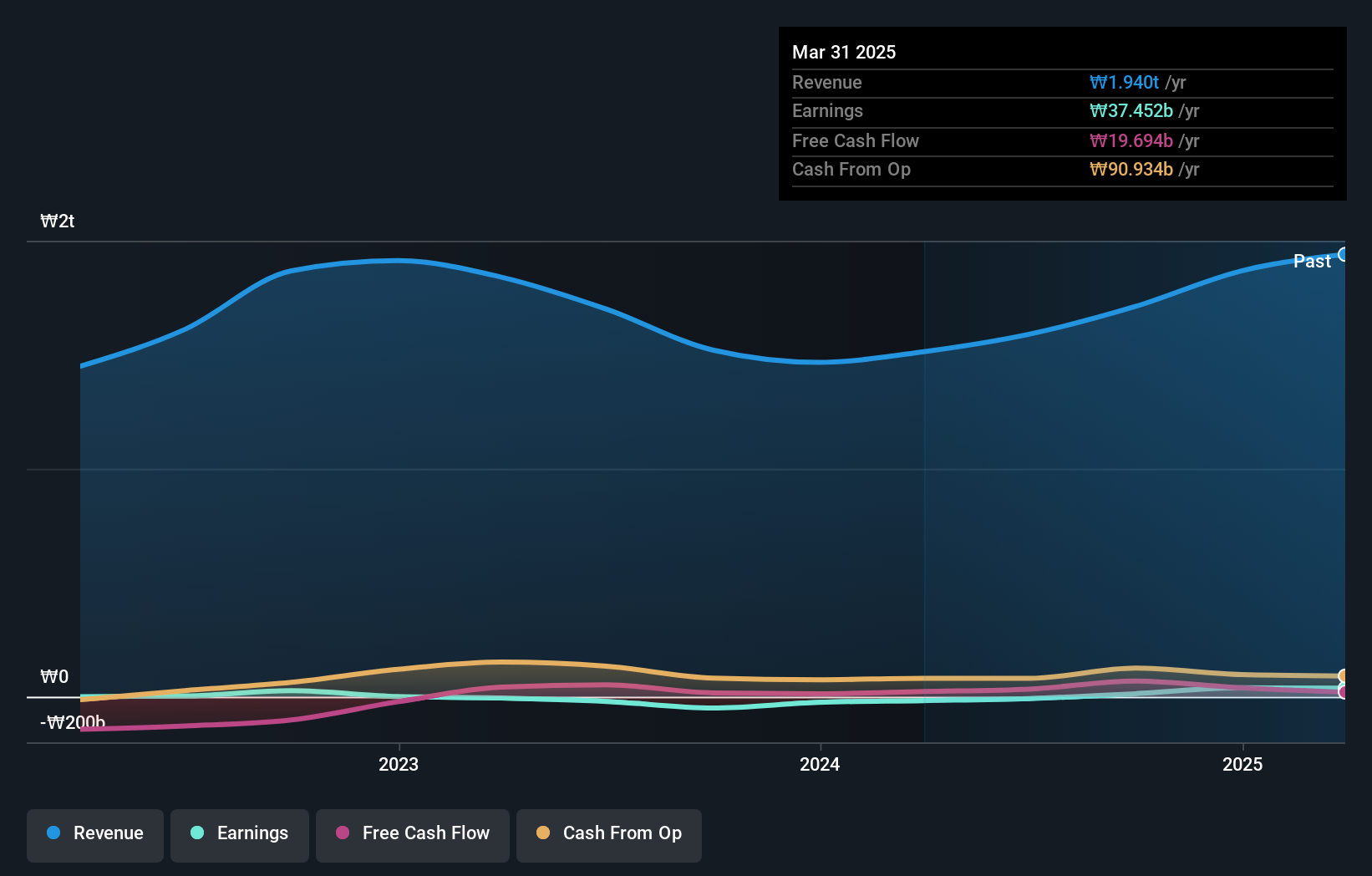1372x876 pixels.
Task: Click the teal Earnings legend dot
Action: point(197,833)
